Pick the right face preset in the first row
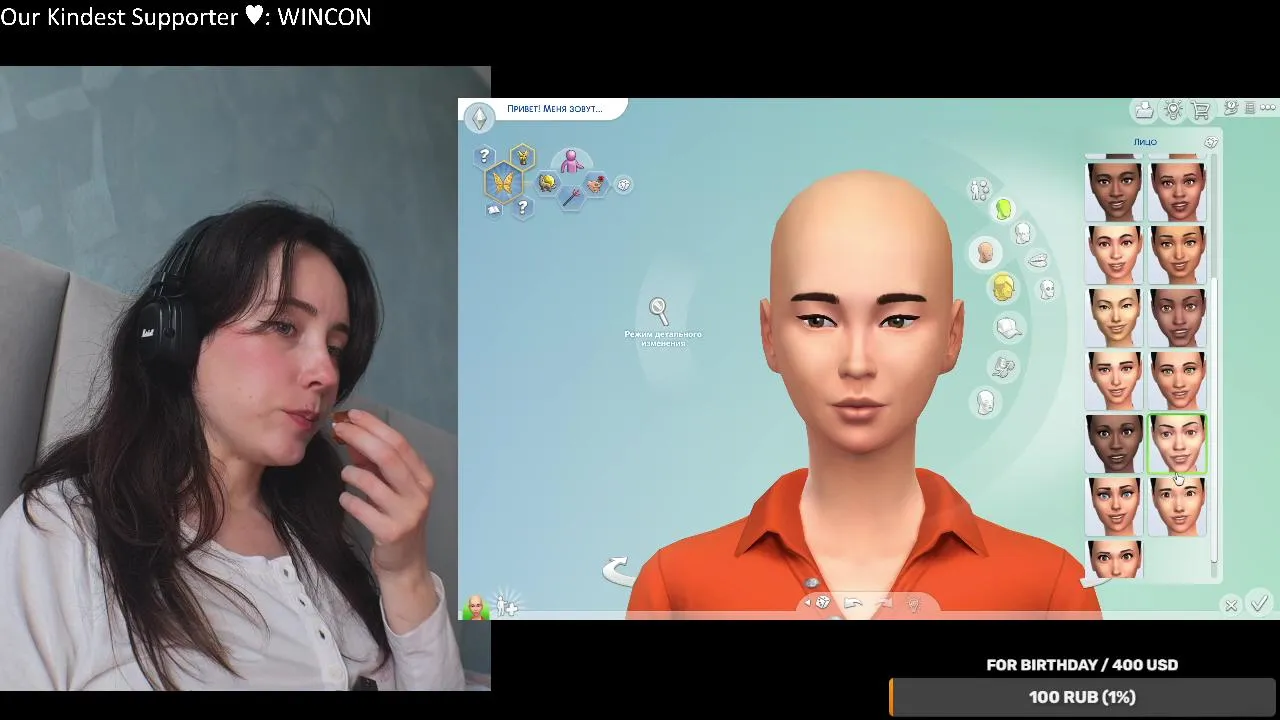 point(1178,191)
